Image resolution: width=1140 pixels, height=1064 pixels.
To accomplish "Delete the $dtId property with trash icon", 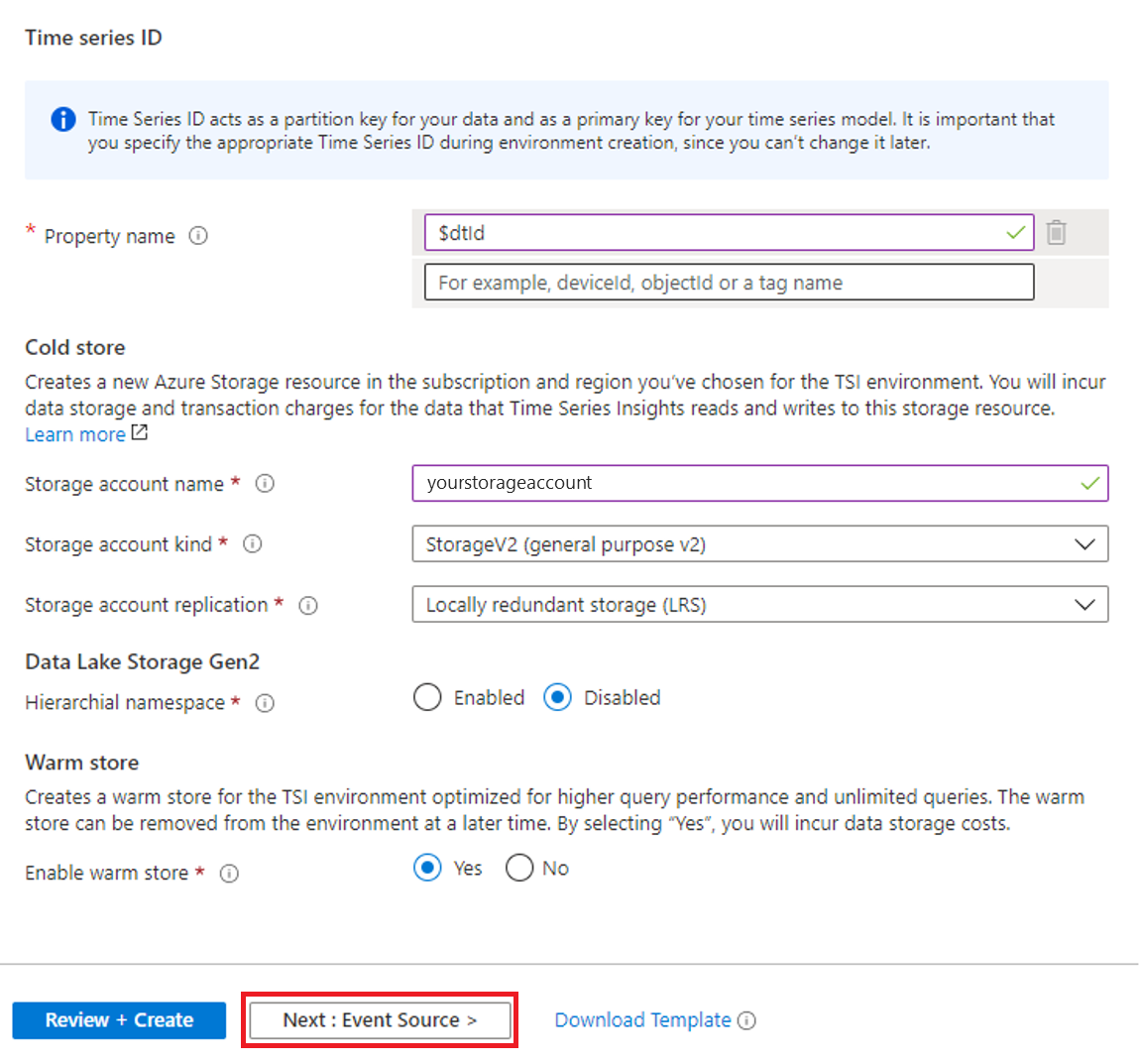I will (x=1056, y=233).
